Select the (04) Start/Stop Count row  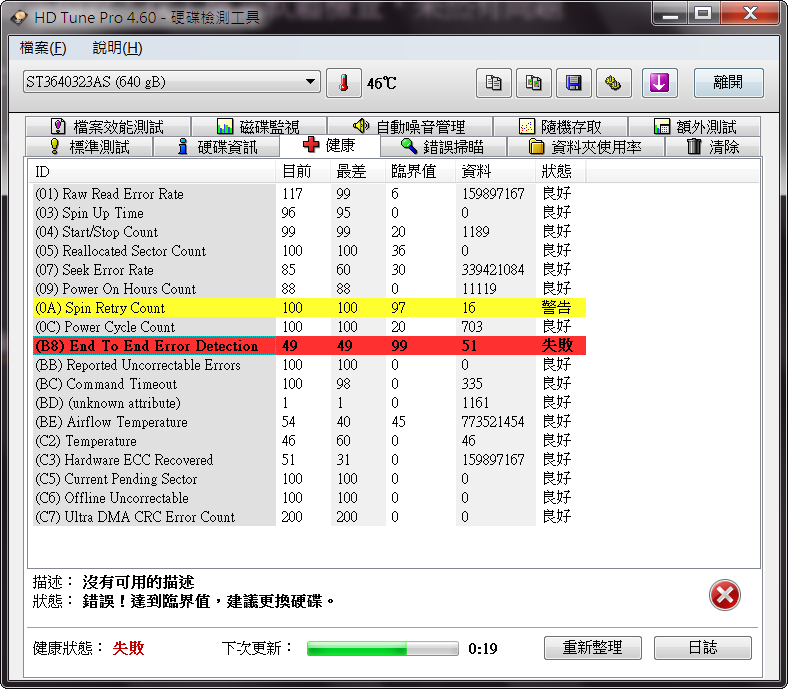pos(310,232)
